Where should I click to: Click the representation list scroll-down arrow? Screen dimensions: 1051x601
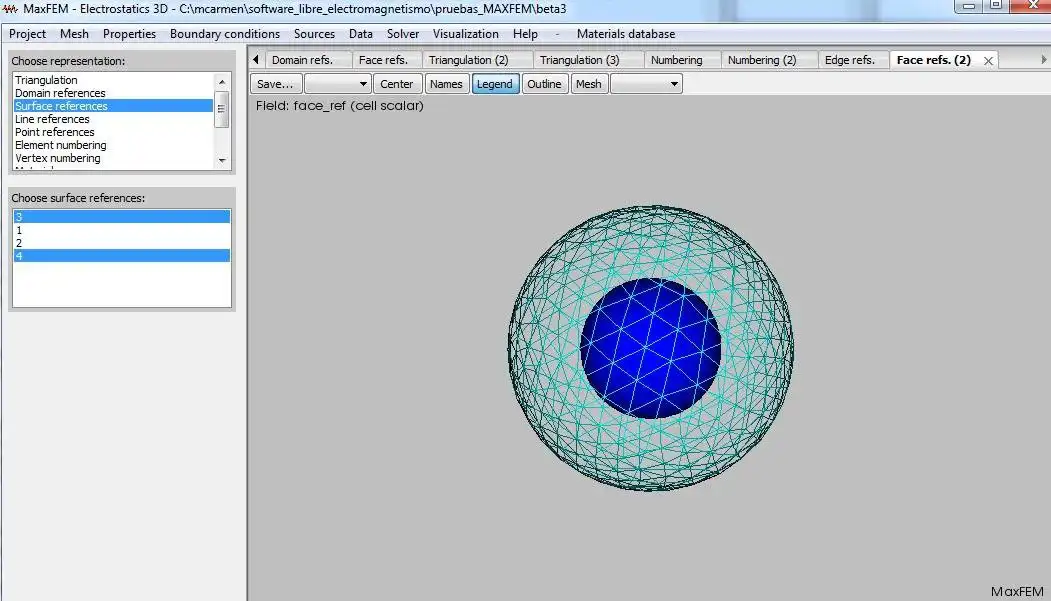[222, 160]
